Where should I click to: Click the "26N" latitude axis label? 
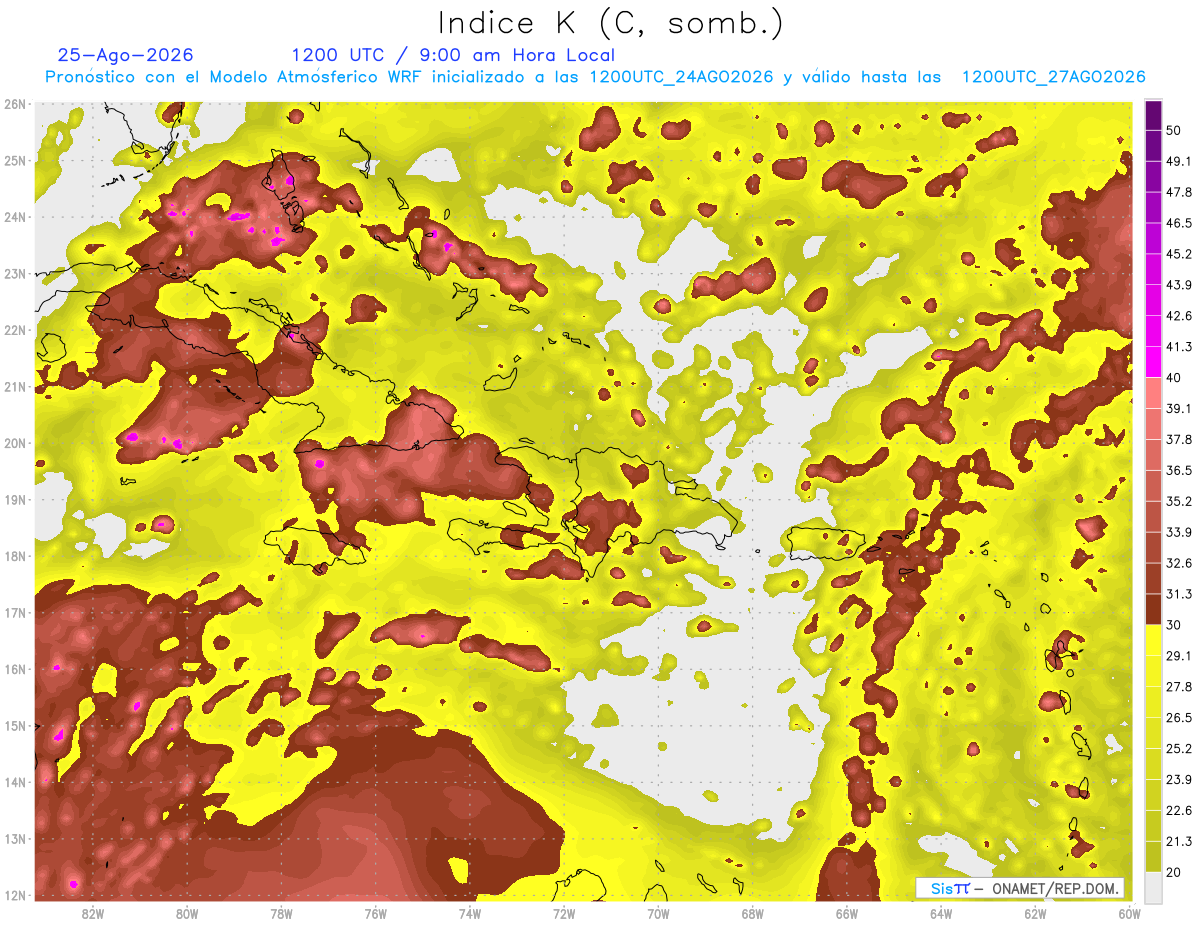pos(15,104)
